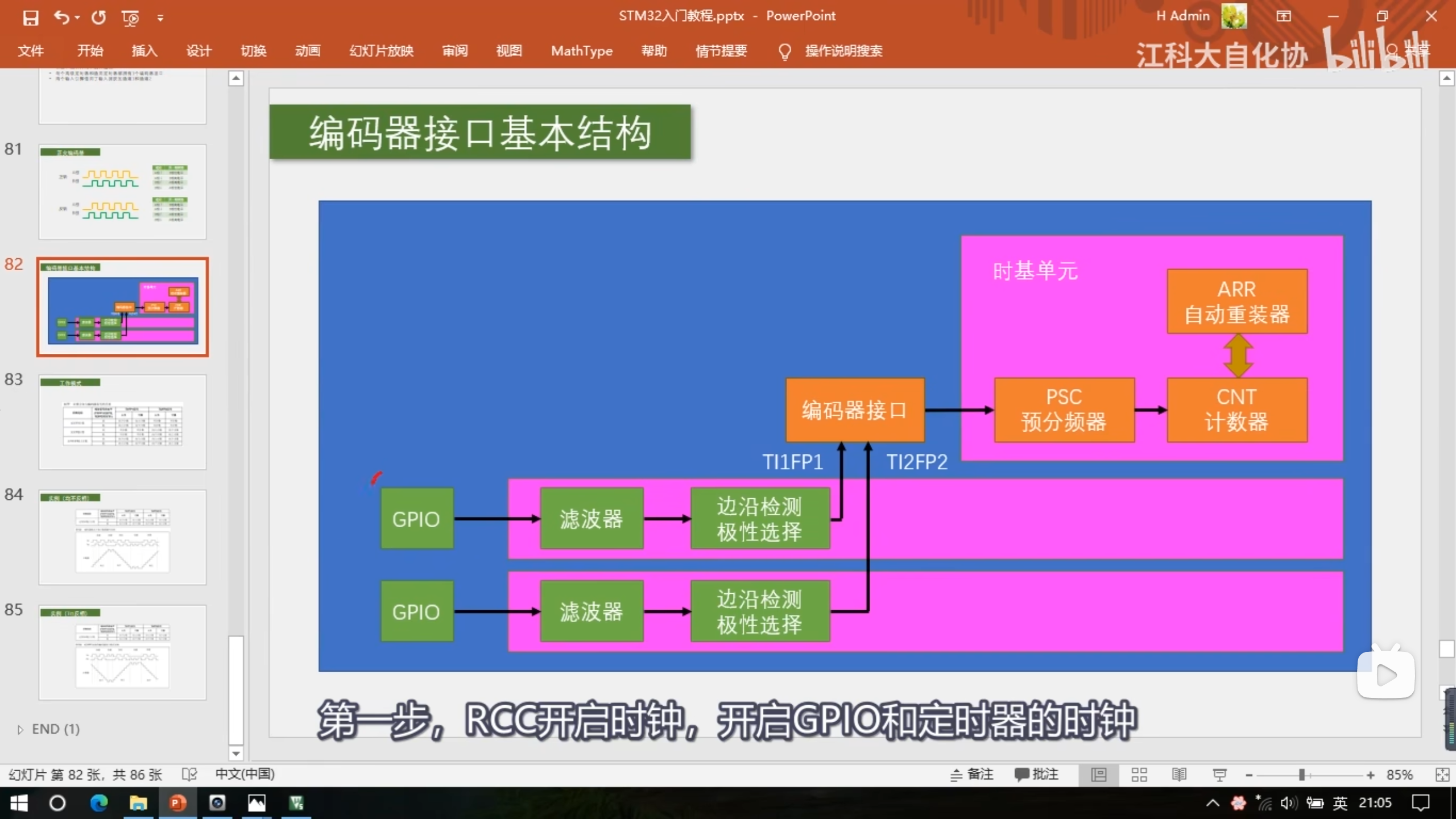Viewport: 1456px width, 819px height.
Task: Open the 幻灯片放映 ribbon tab
Action: point(381,51)
